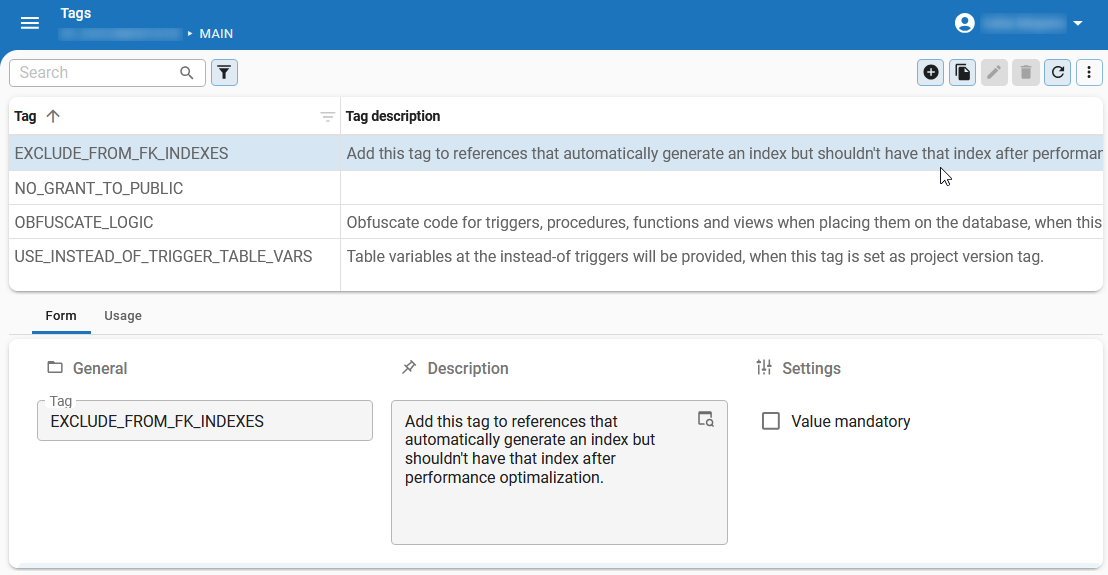This screenshot has width=1108, height=575.
Task: Click the filter funnel icon
Action: pyautogui.click(x=224, y=72)
